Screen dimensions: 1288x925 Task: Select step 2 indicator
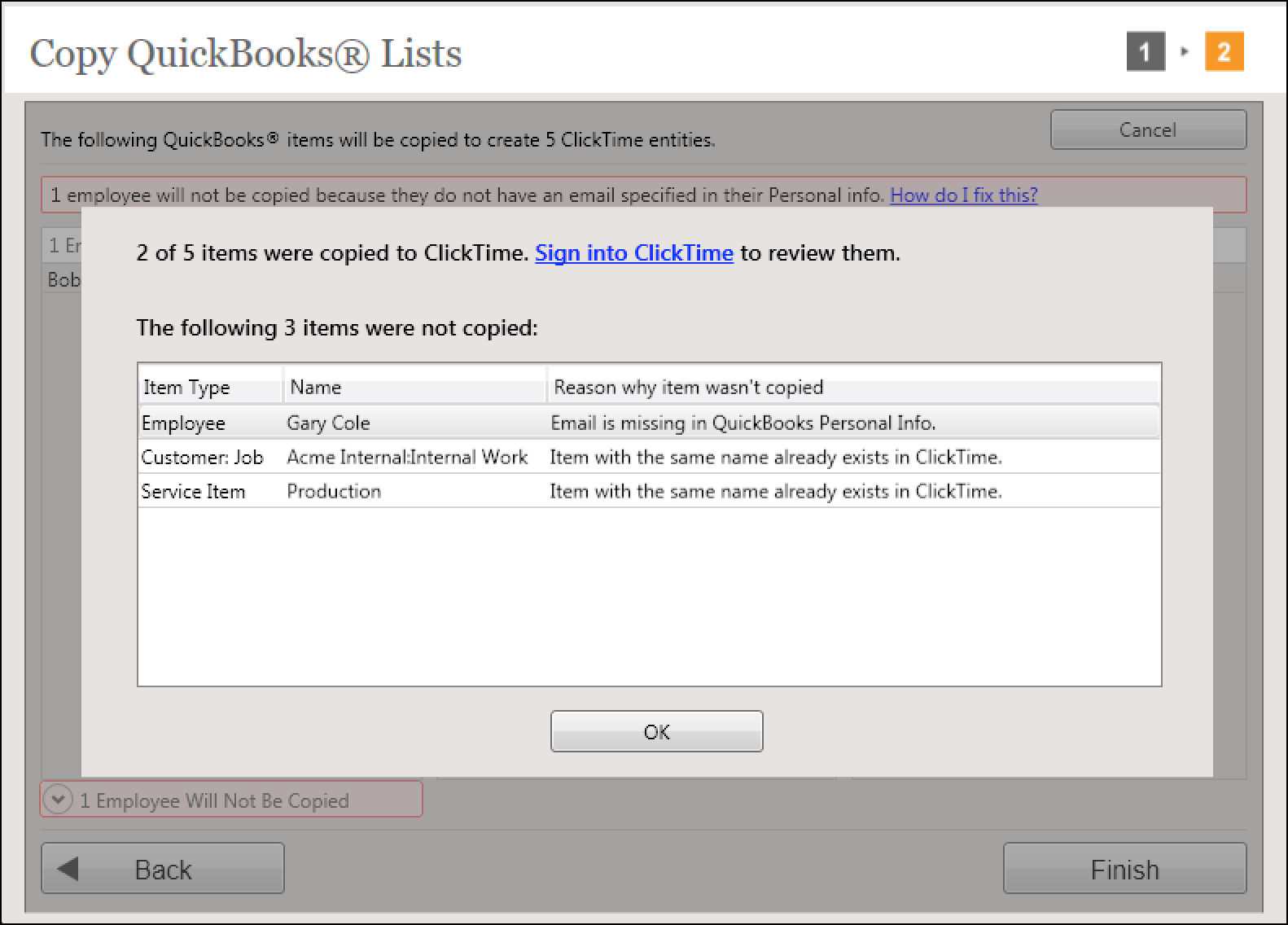pos(1224,52)
